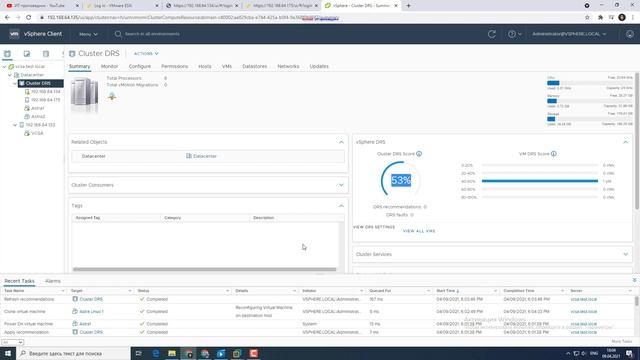Open the Networks tab

tap(288, 66)
